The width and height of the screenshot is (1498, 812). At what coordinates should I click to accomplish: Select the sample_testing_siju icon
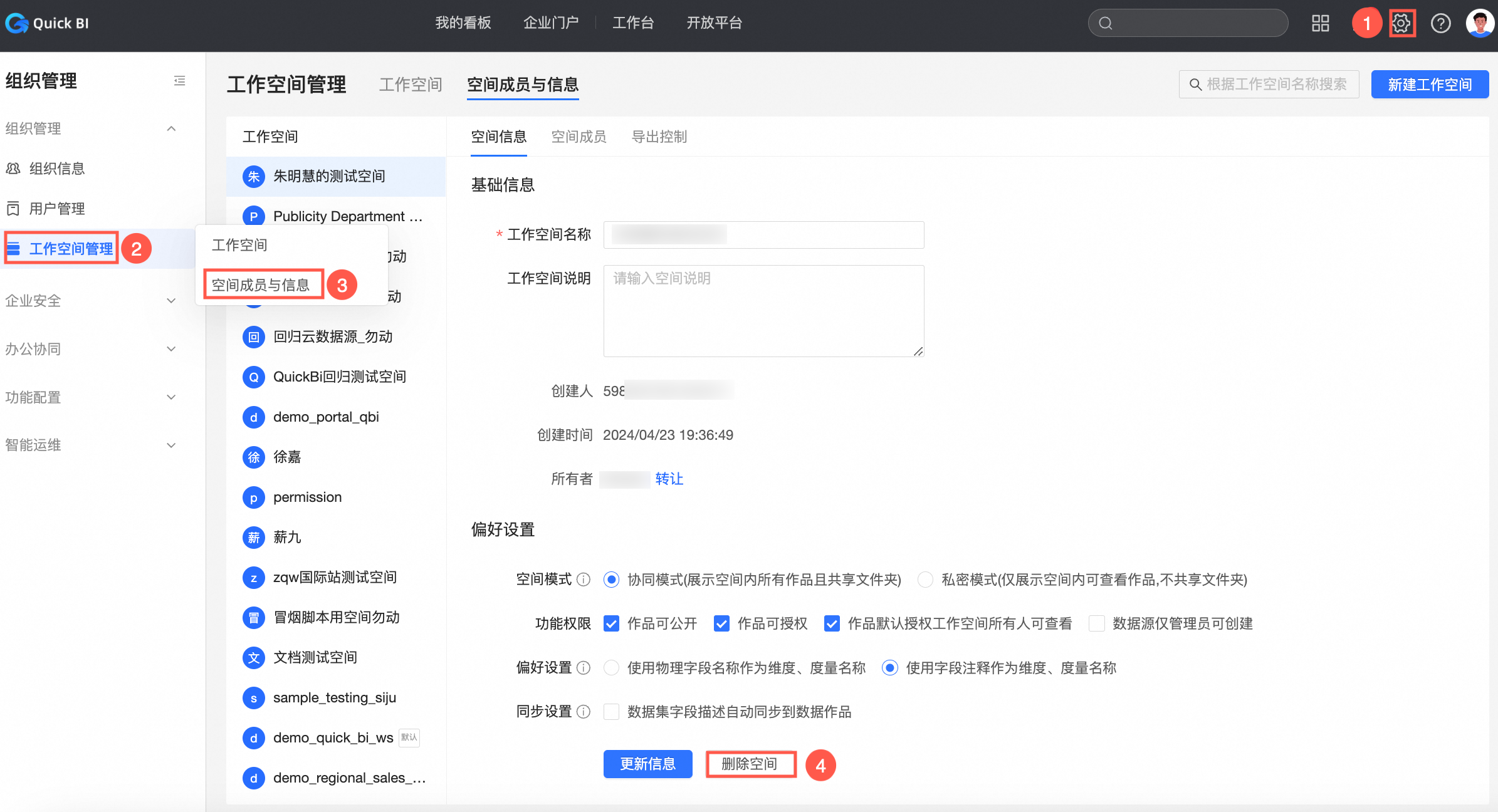point(253,698)
